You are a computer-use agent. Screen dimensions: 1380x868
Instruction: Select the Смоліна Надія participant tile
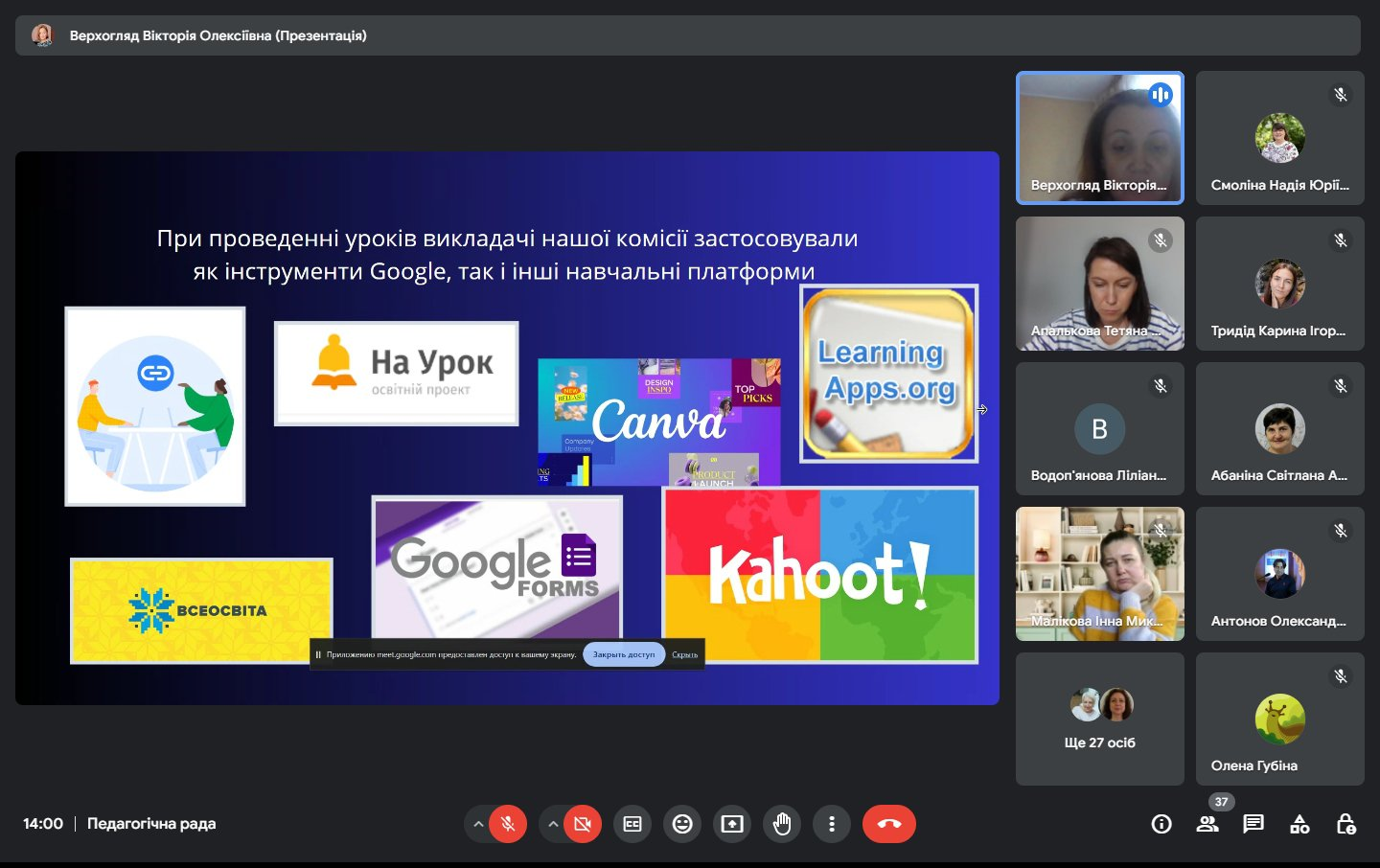tap(1280, 138)
